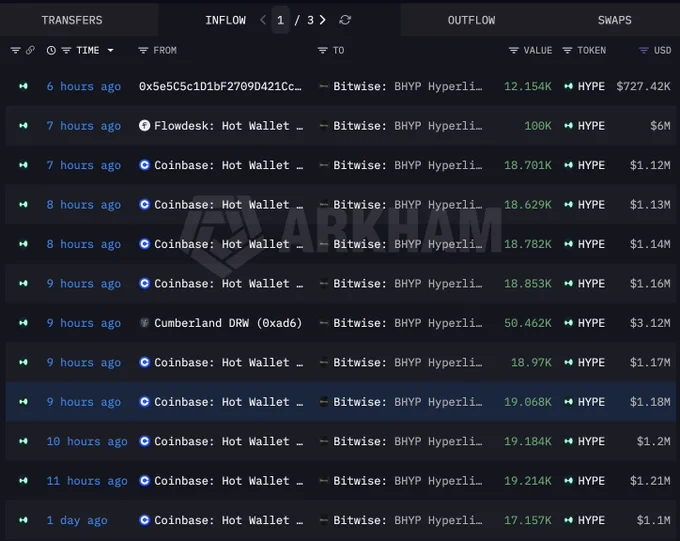Screen dimensions: 680x541
Task: Click the USD amount $1.2M
Action: [x=654, y=441]
